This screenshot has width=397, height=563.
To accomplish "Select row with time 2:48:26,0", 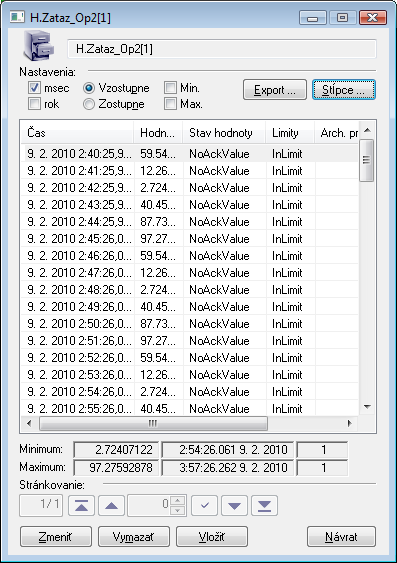I will pyautogui.click(x=190, y=289).
